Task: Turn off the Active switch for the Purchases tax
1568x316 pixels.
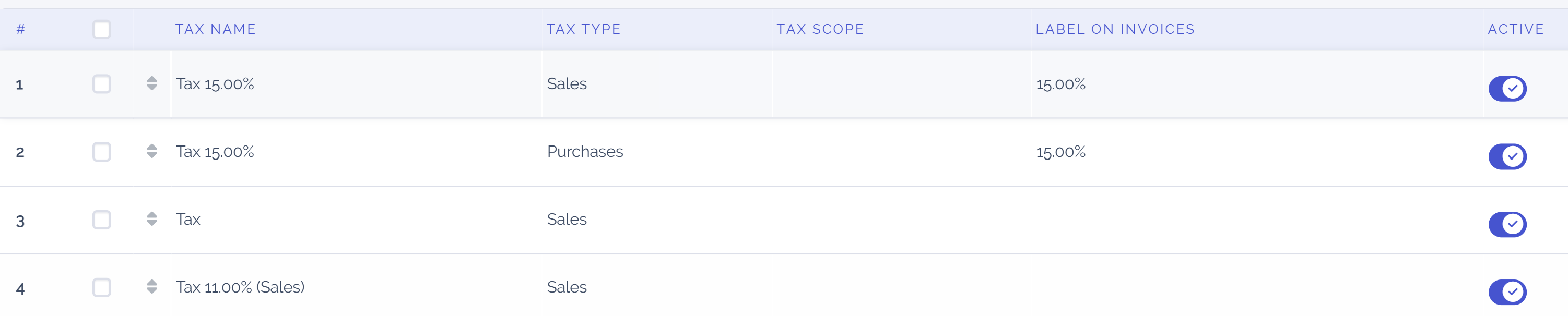Action: coord(1508,156)
